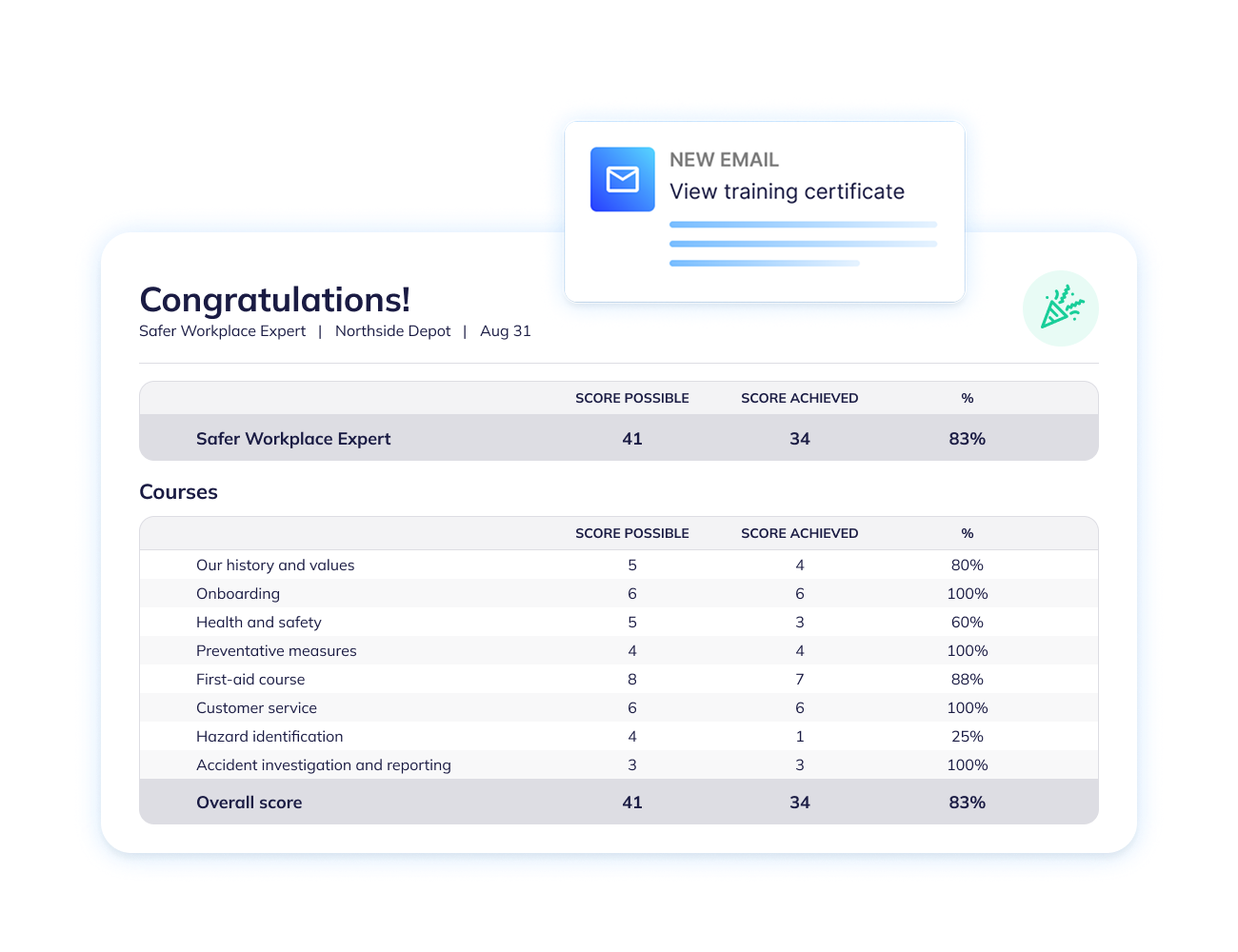The height and width of the screenshot is (952, 1238).
Task: Click SCORE POSSIBLE header in Courses table
Action: click(x=632, y=533)
